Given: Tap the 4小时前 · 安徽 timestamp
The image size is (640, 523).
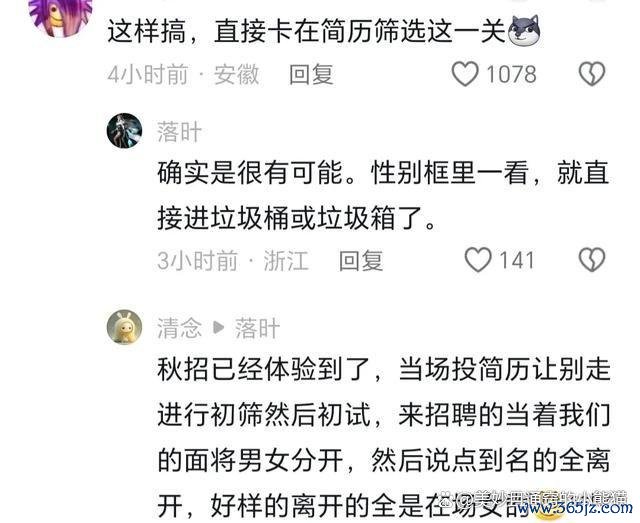Looking at the screenshot, I should pos(183,75).
